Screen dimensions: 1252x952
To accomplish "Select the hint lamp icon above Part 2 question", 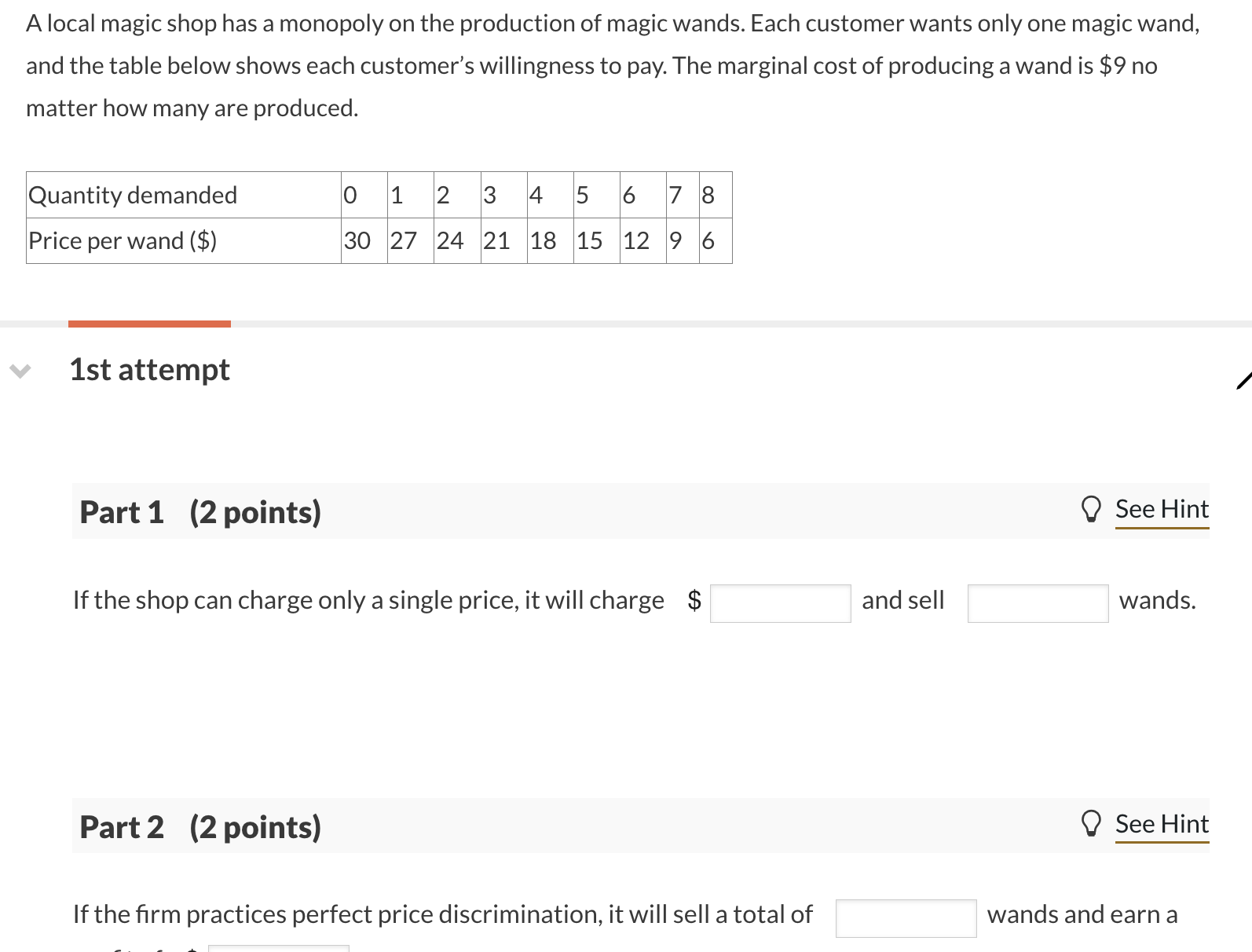I will coord(1093,824).
